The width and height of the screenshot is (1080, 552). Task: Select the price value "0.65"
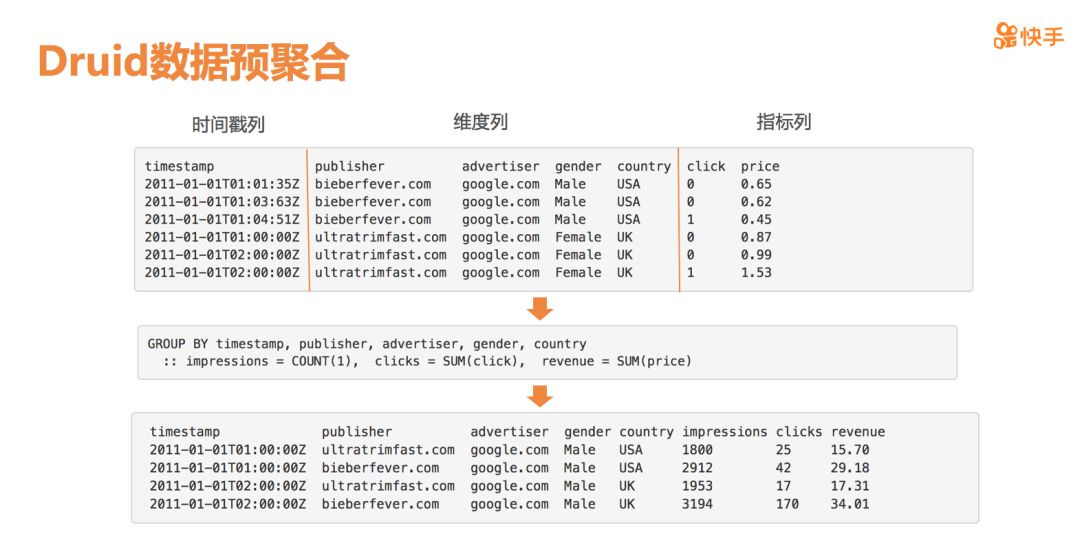[756, 184]
